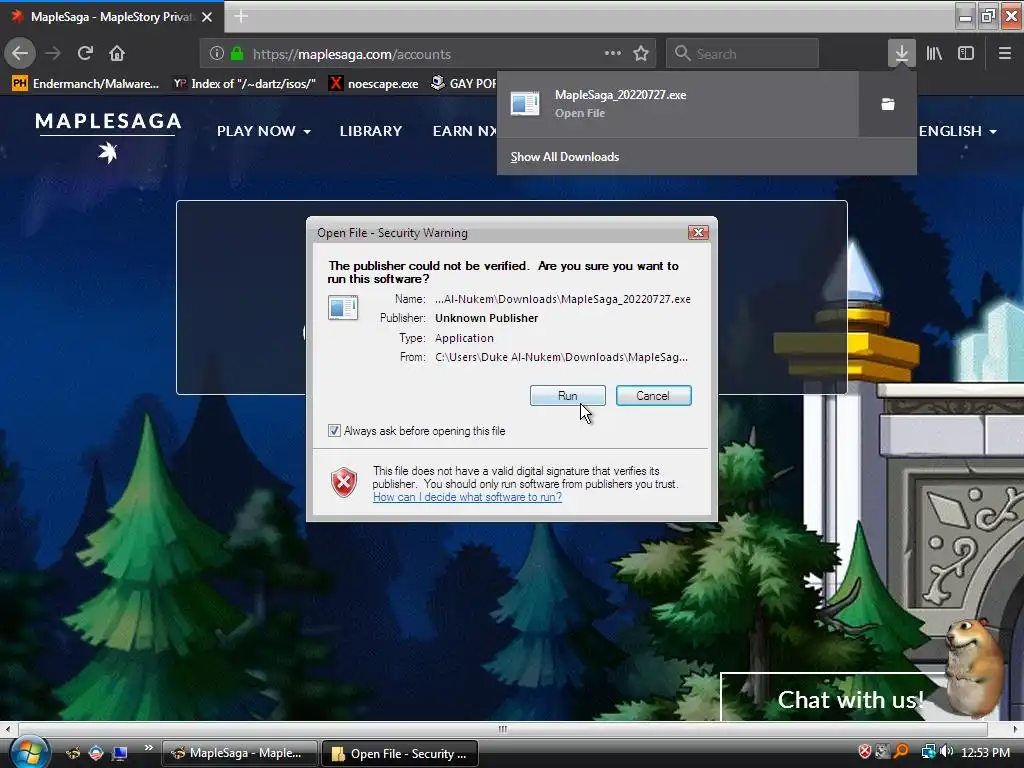Viewport: 1024px width, 768px height.
Task: Go back with the browser back arrow
Action: [20, 54]
